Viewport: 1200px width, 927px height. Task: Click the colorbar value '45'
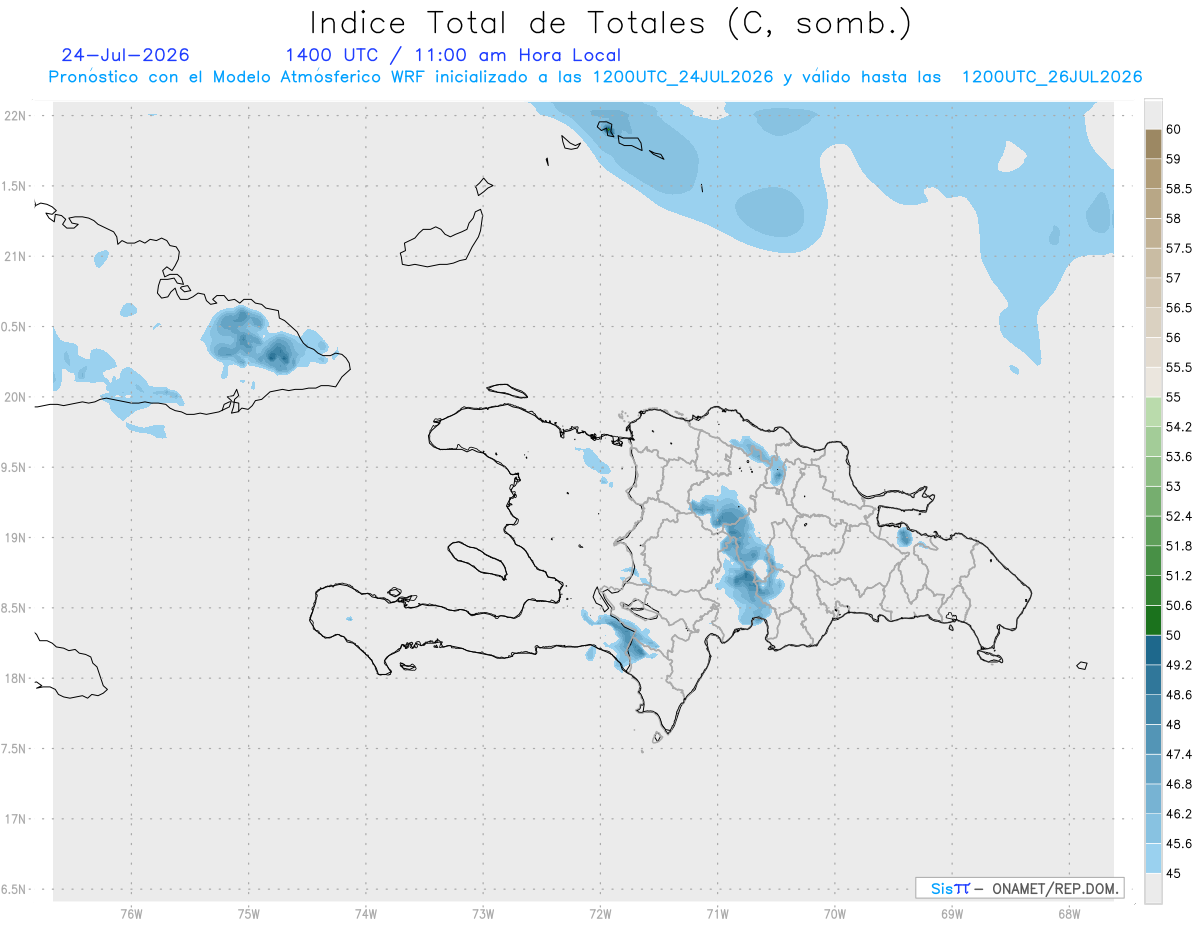click(x=1174, y=873)
